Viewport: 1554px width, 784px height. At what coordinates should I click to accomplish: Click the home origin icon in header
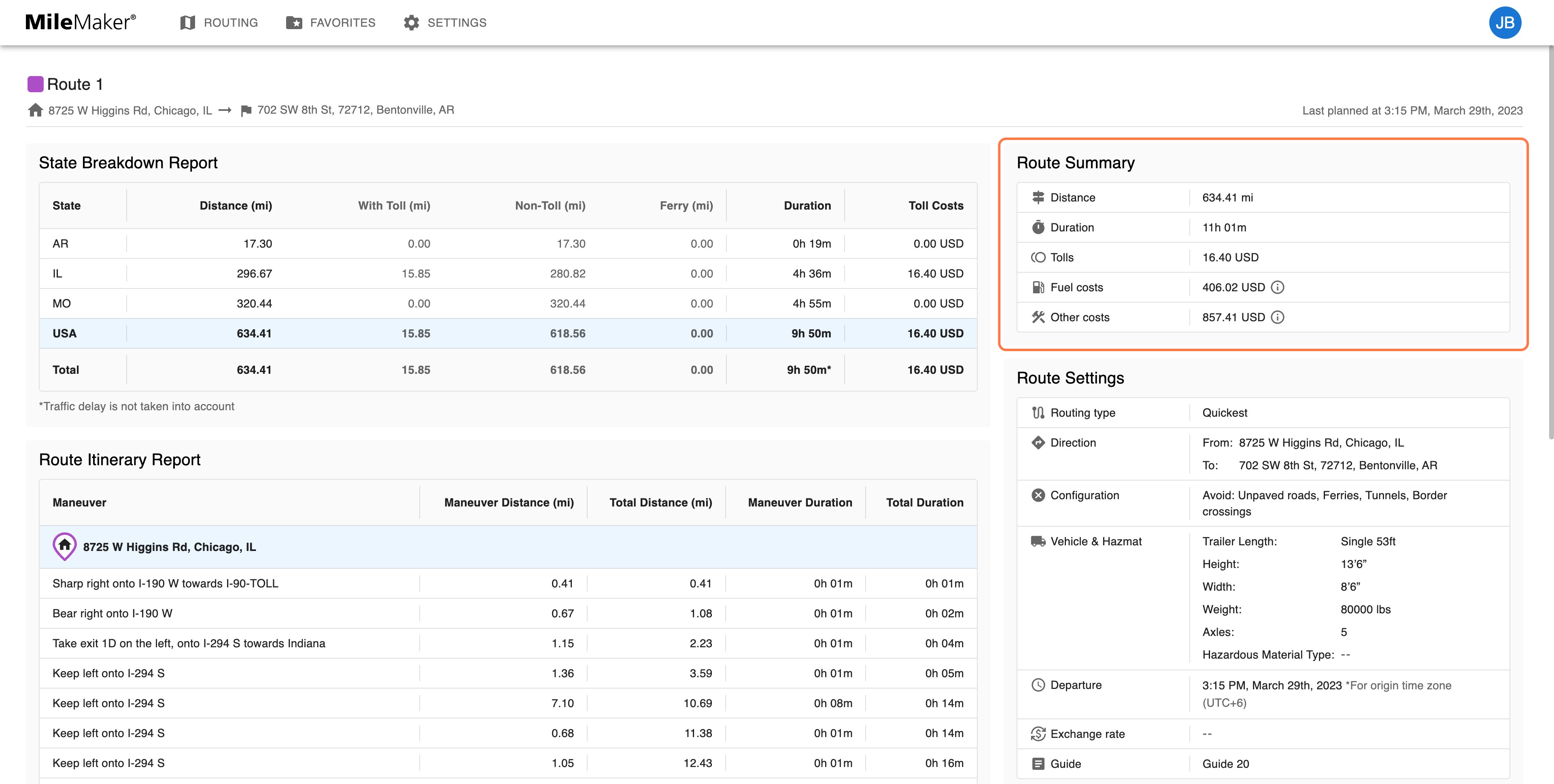36,110
